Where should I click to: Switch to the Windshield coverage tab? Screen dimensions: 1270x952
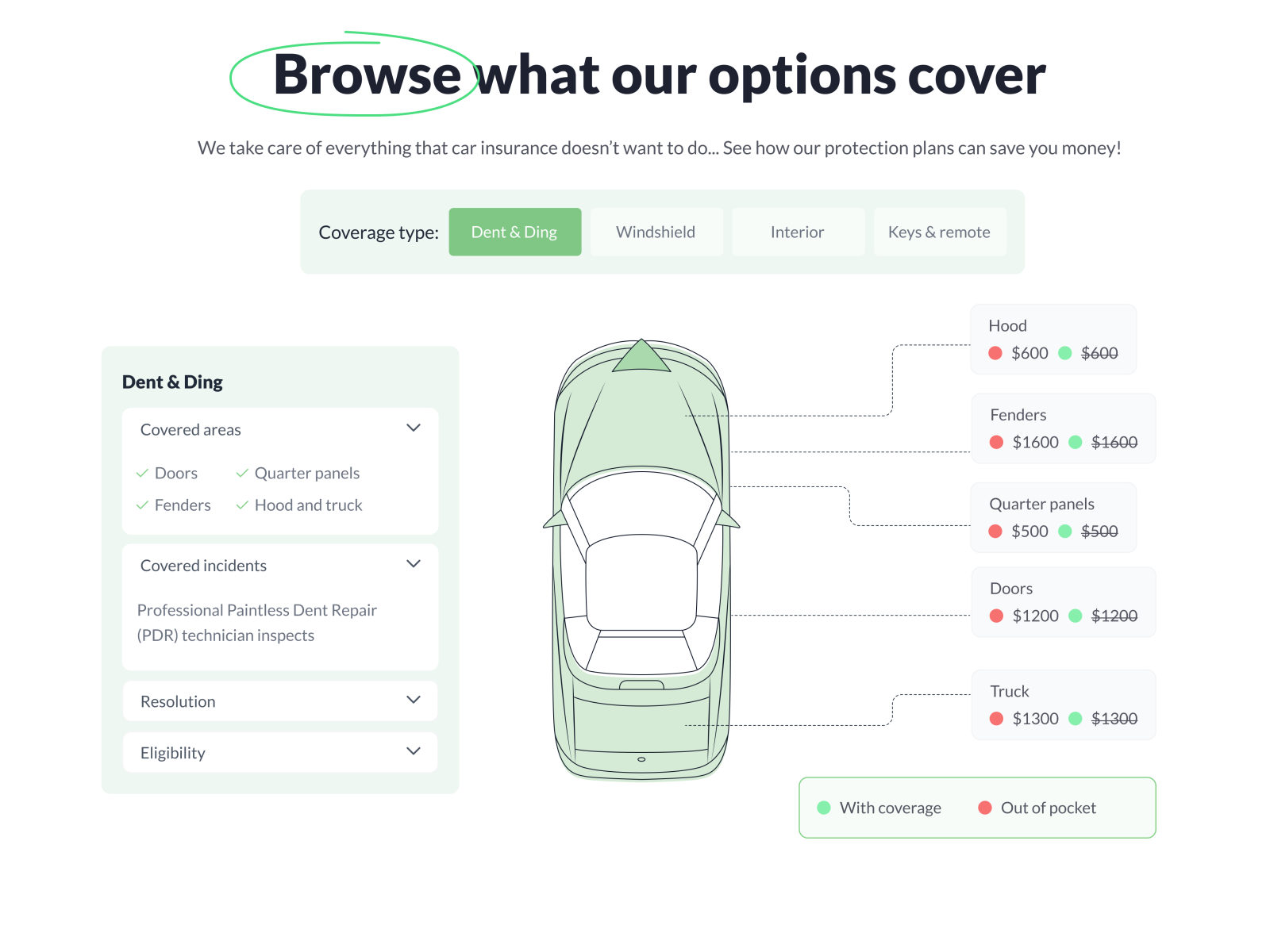coord(656,232)
